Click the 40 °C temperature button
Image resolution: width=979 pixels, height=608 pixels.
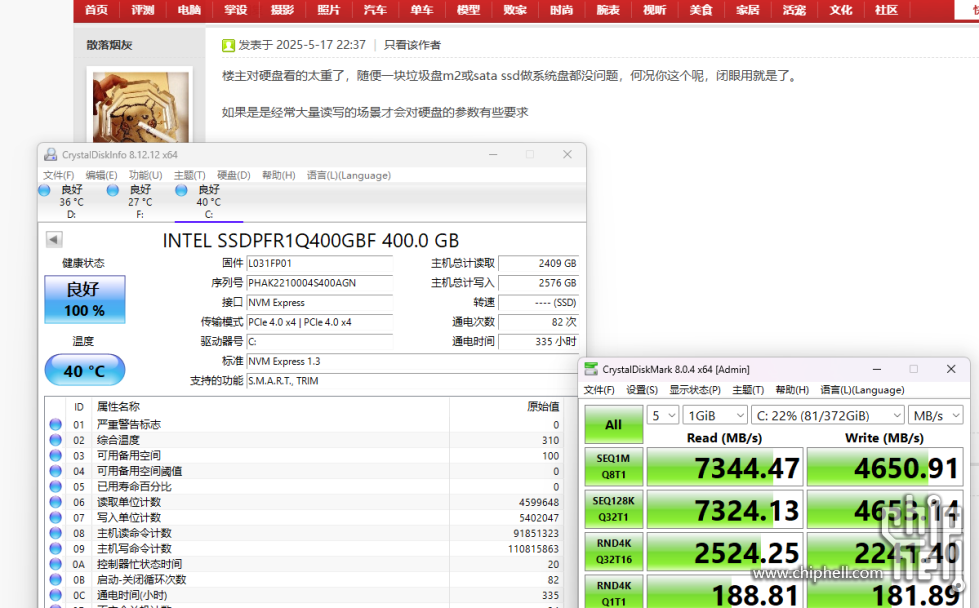[x=85, y=371]
